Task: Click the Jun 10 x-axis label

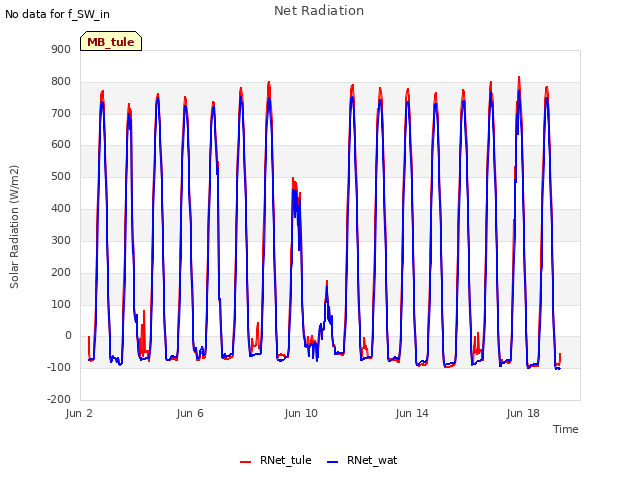Action: [301, 413]
